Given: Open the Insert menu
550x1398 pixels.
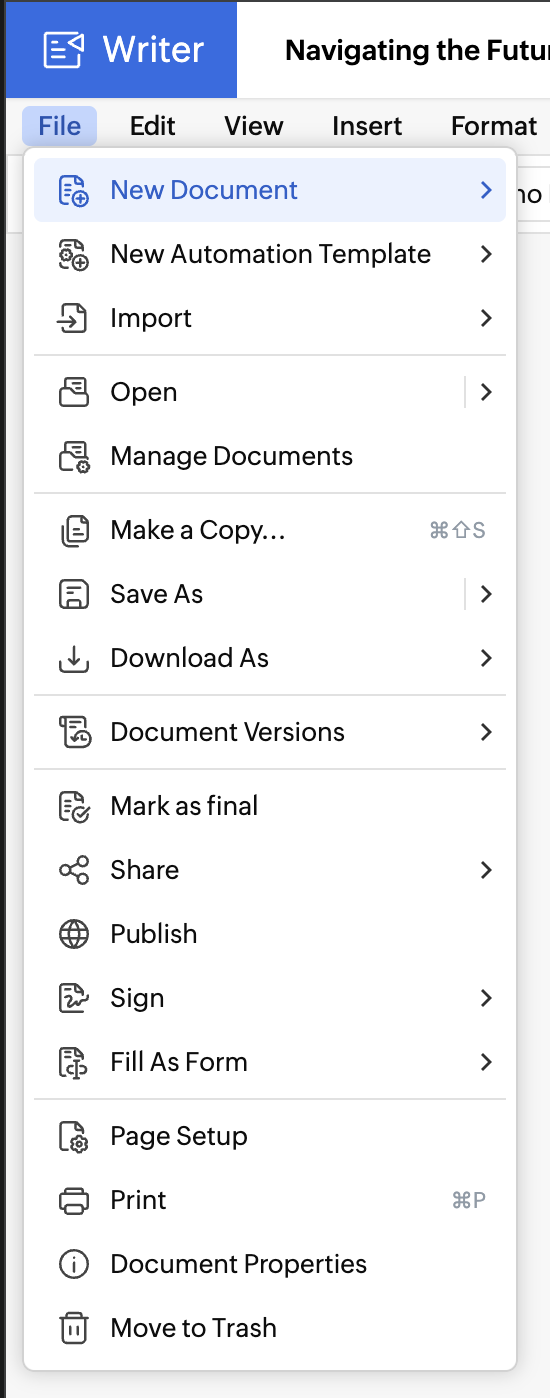Looking at the screenshot, I should (x=367, y=126).
